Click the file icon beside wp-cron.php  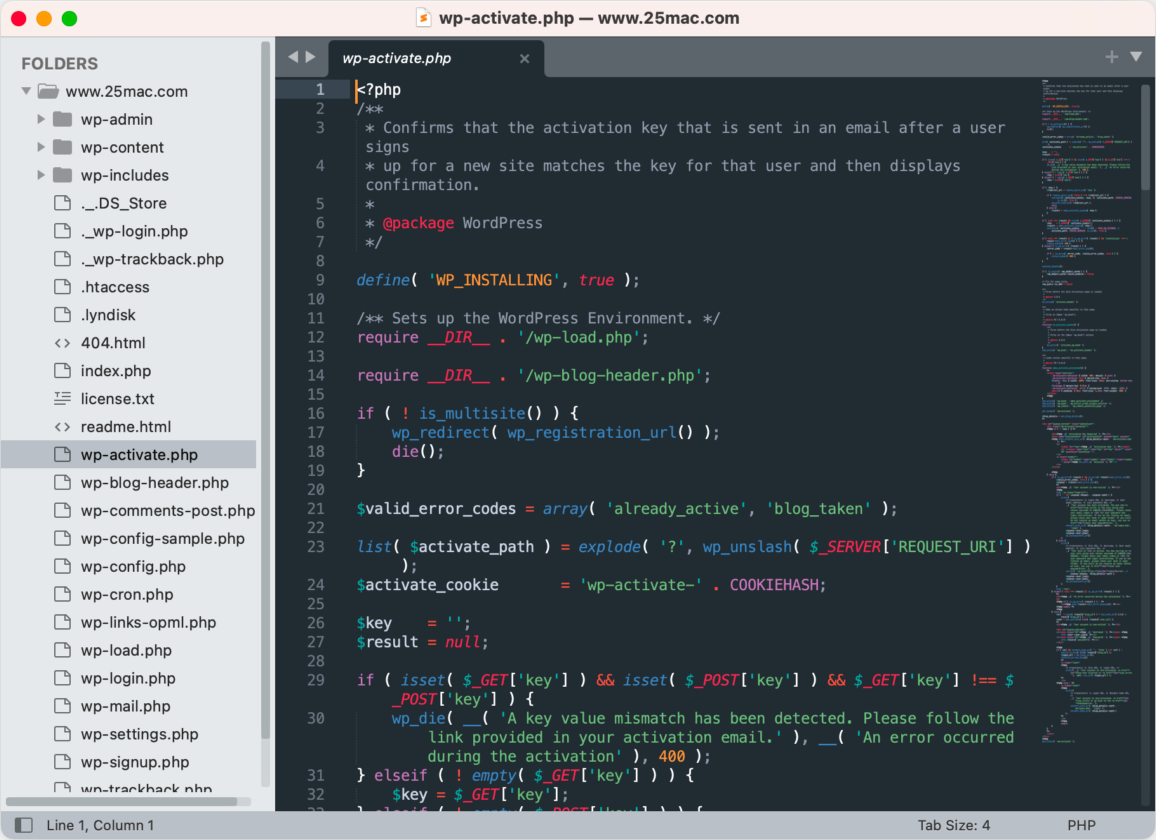pos(63,594)
